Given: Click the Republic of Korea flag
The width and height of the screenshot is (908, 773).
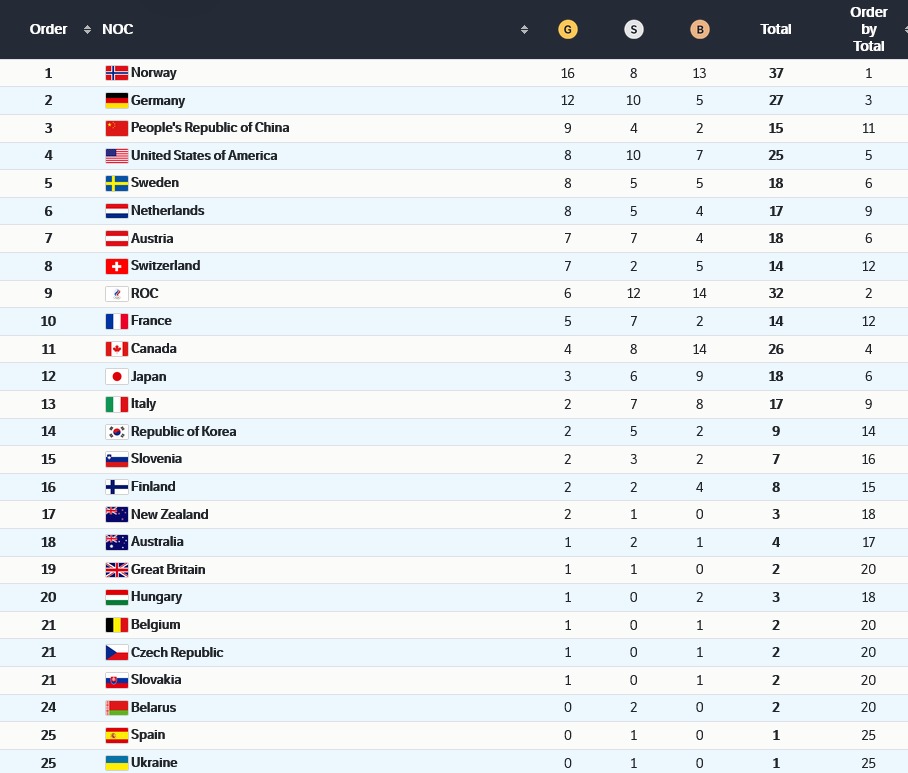Looking at the screenshot, I should 116,432.
